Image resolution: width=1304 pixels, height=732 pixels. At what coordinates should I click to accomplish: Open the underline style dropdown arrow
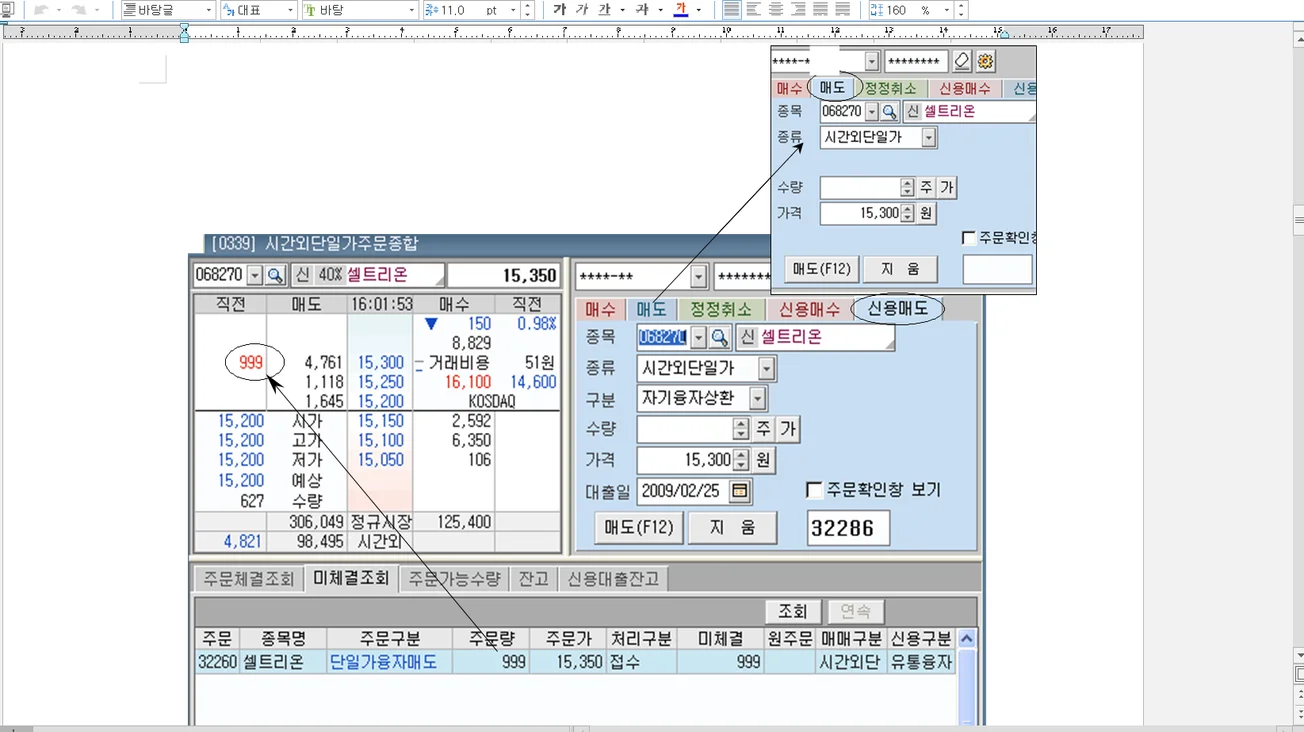(622, 10)
